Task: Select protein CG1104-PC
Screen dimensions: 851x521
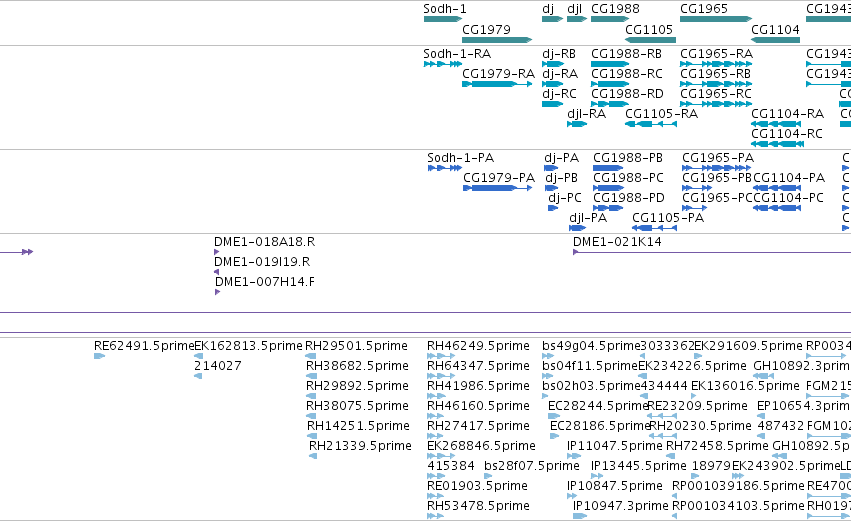Action: (777, 208)
